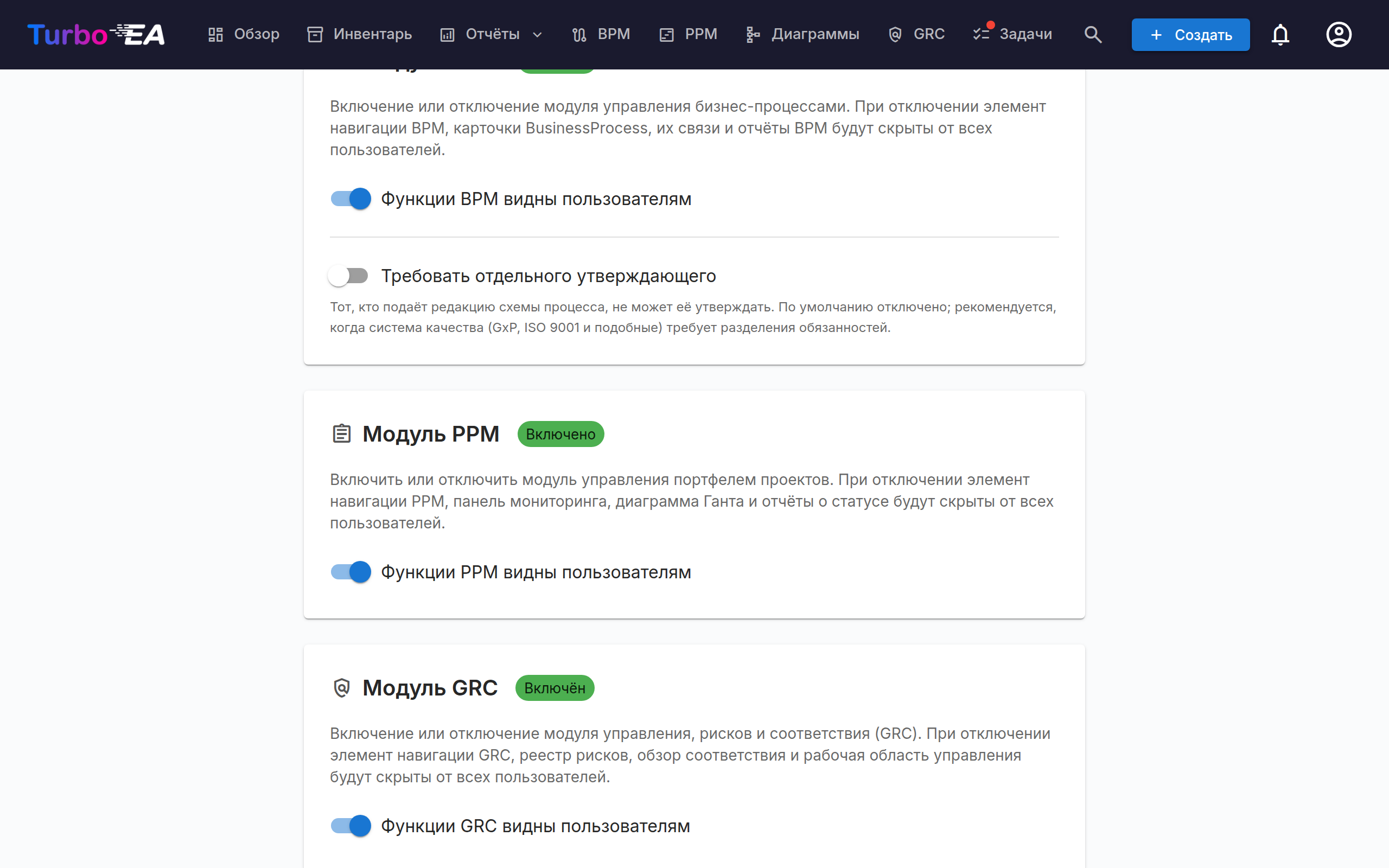Click the shield icon beside Модуль GRC
The height and width of the screenshot is (868, 1389).
[341, 688]
